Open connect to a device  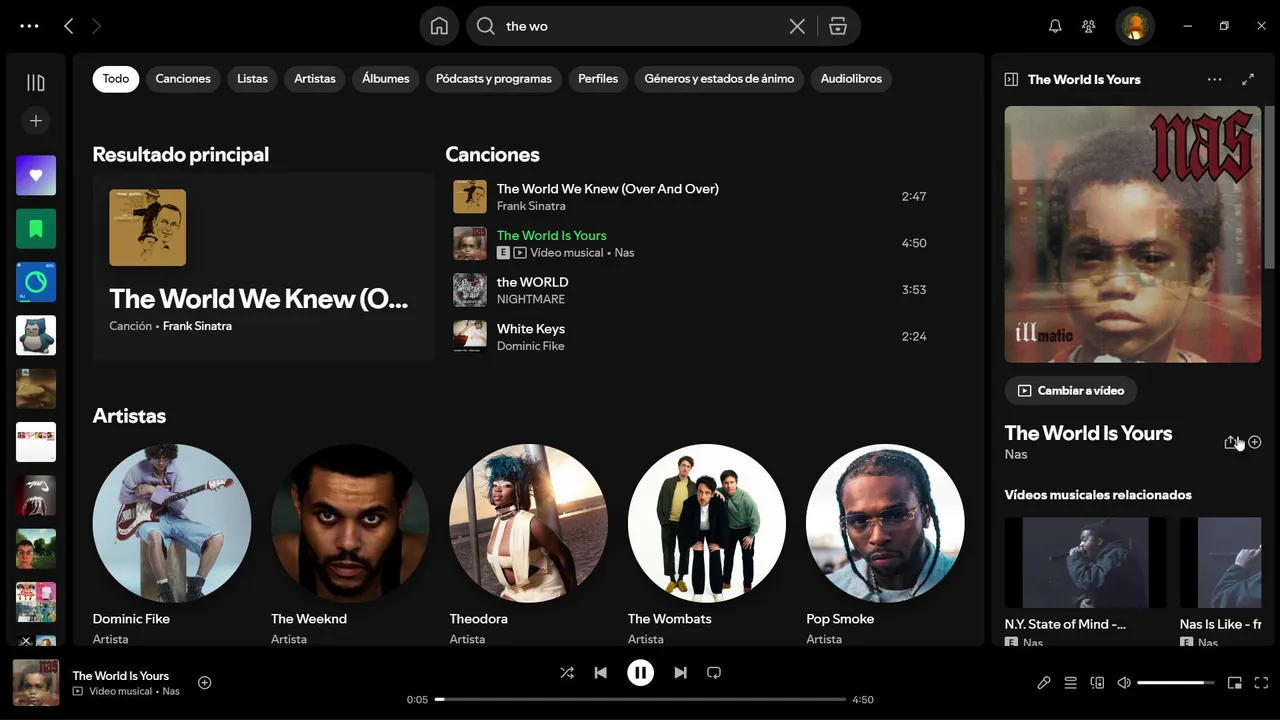point(1097,683)
